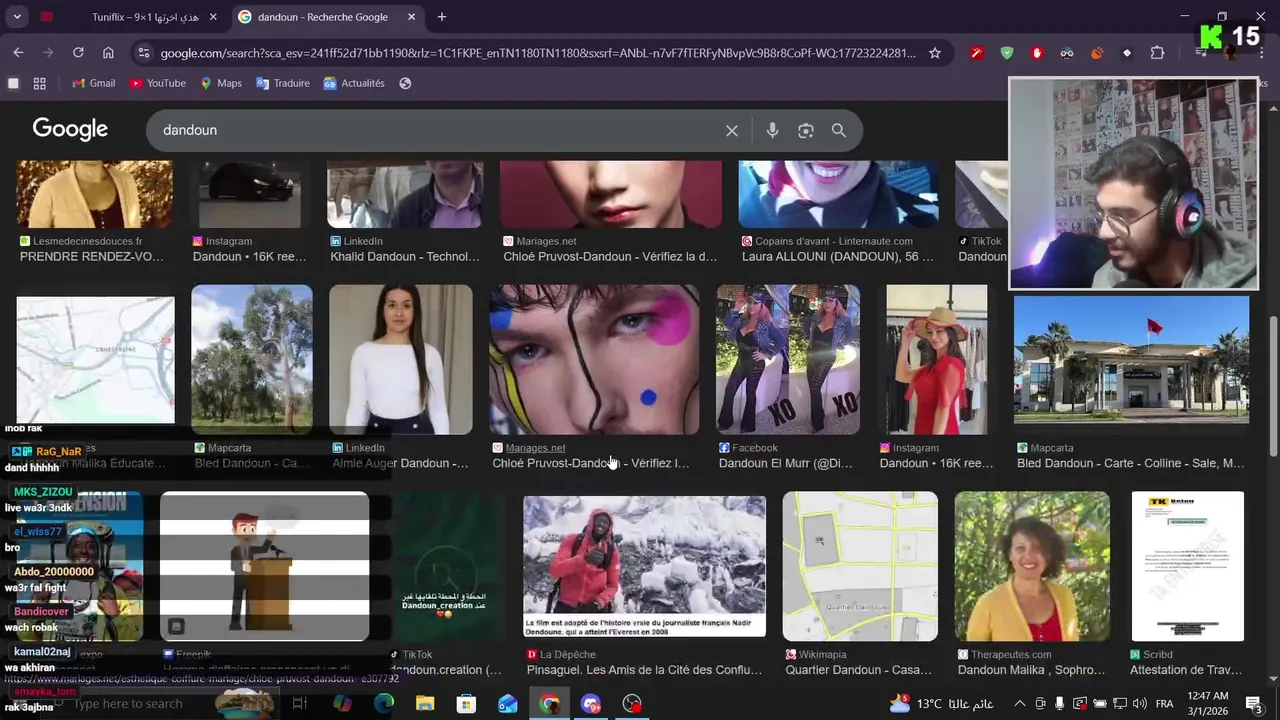This screenshot has height=720, width=1280.
Task: Open Microsoft Edge from the taskbar
Action: click(x=384, y=704)
